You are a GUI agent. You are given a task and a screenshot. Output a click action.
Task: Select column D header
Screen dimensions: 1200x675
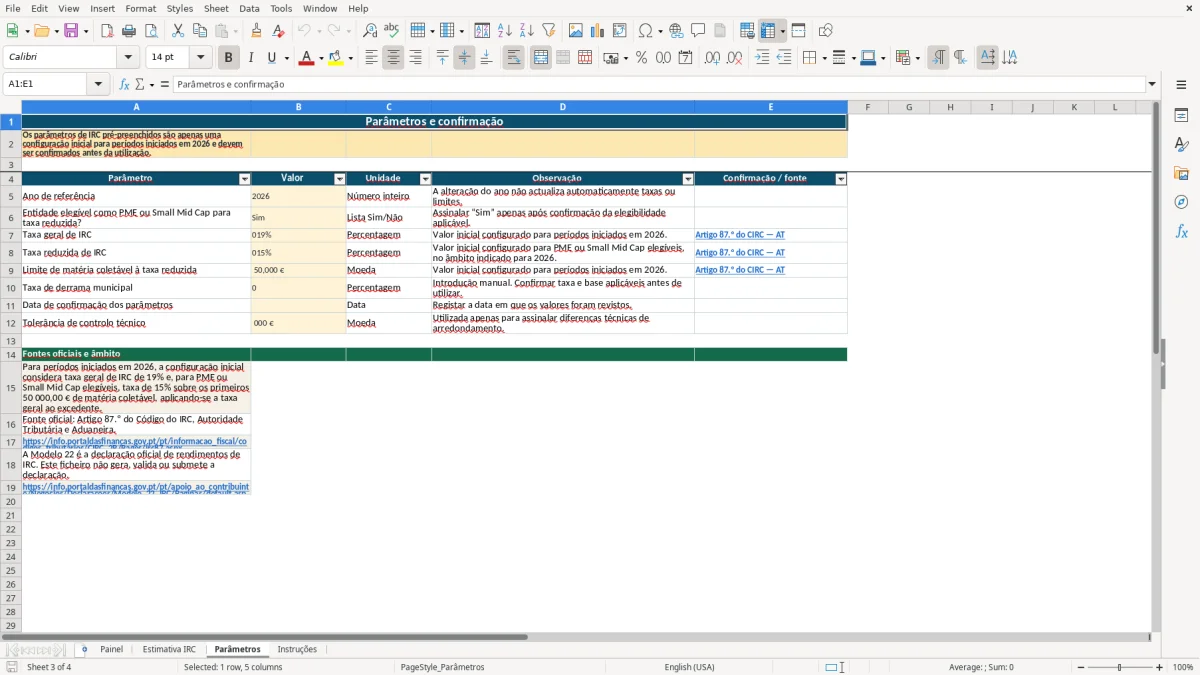click(x=563, y=107)
